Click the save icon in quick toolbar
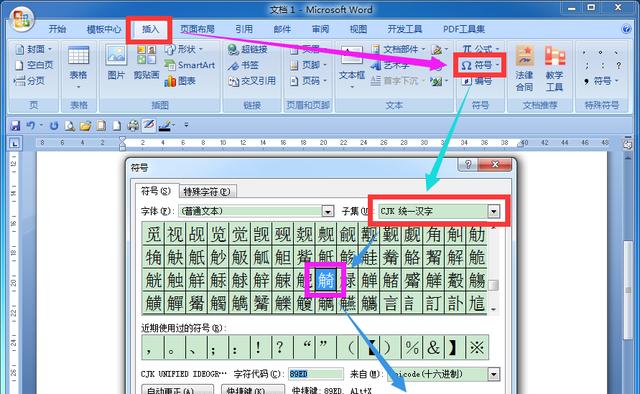The height and width of the screenshot is (394, 640). (16, 125)
